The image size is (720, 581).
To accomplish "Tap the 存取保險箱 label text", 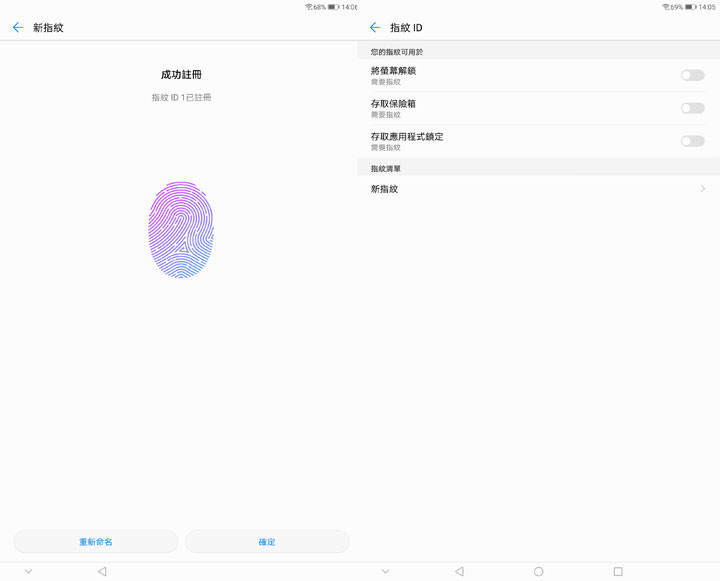I will click(x=393, y=104).
